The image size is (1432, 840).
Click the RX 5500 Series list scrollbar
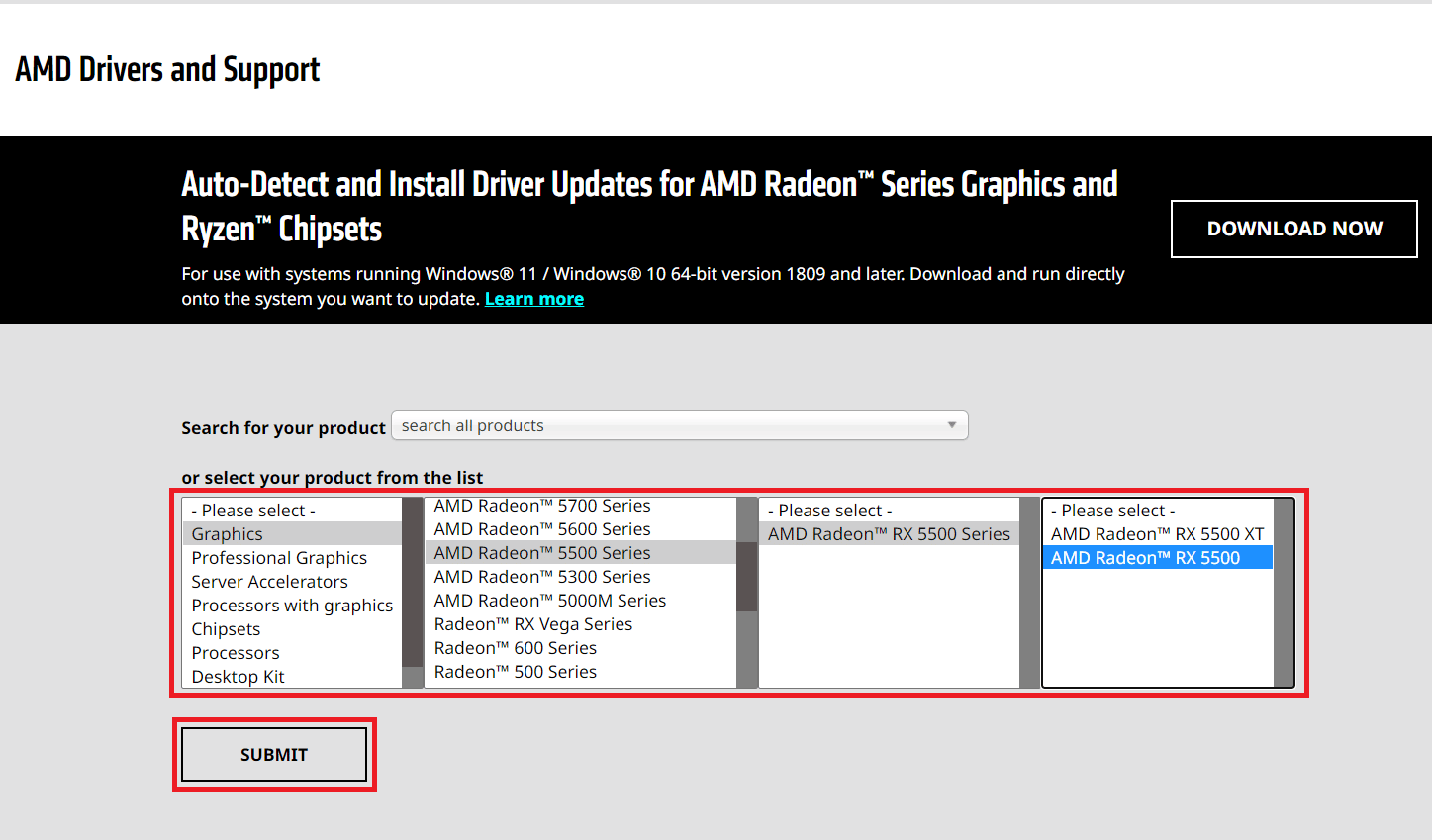coord(1029,593)
